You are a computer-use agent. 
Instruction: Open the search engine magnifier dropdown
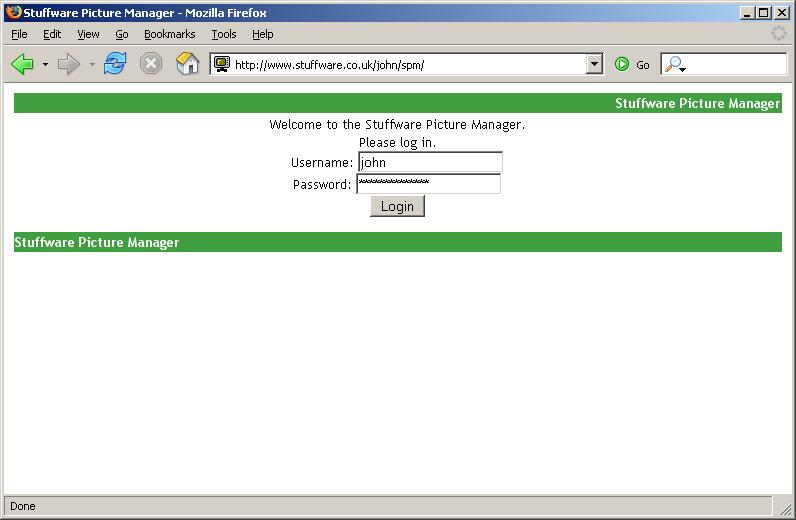(675, 64)
